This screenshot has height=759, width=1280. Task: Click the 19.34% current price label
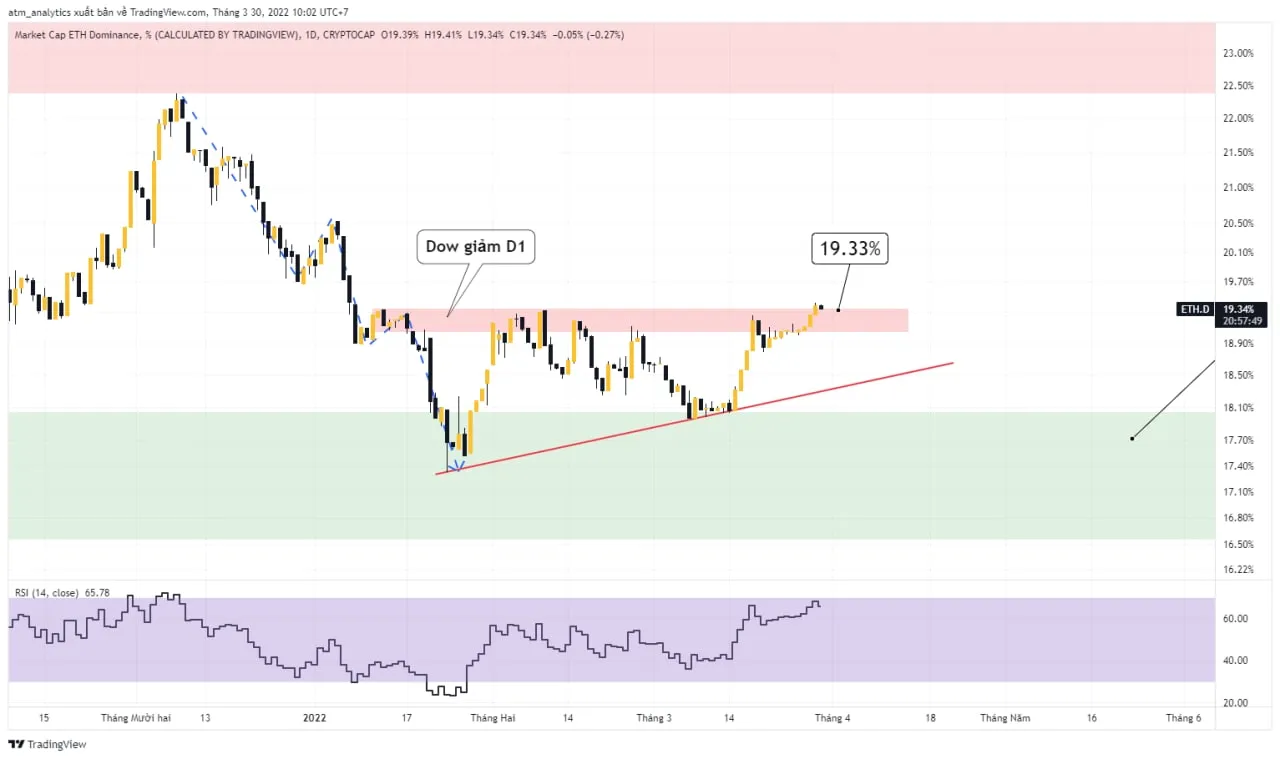[1238, 309]
